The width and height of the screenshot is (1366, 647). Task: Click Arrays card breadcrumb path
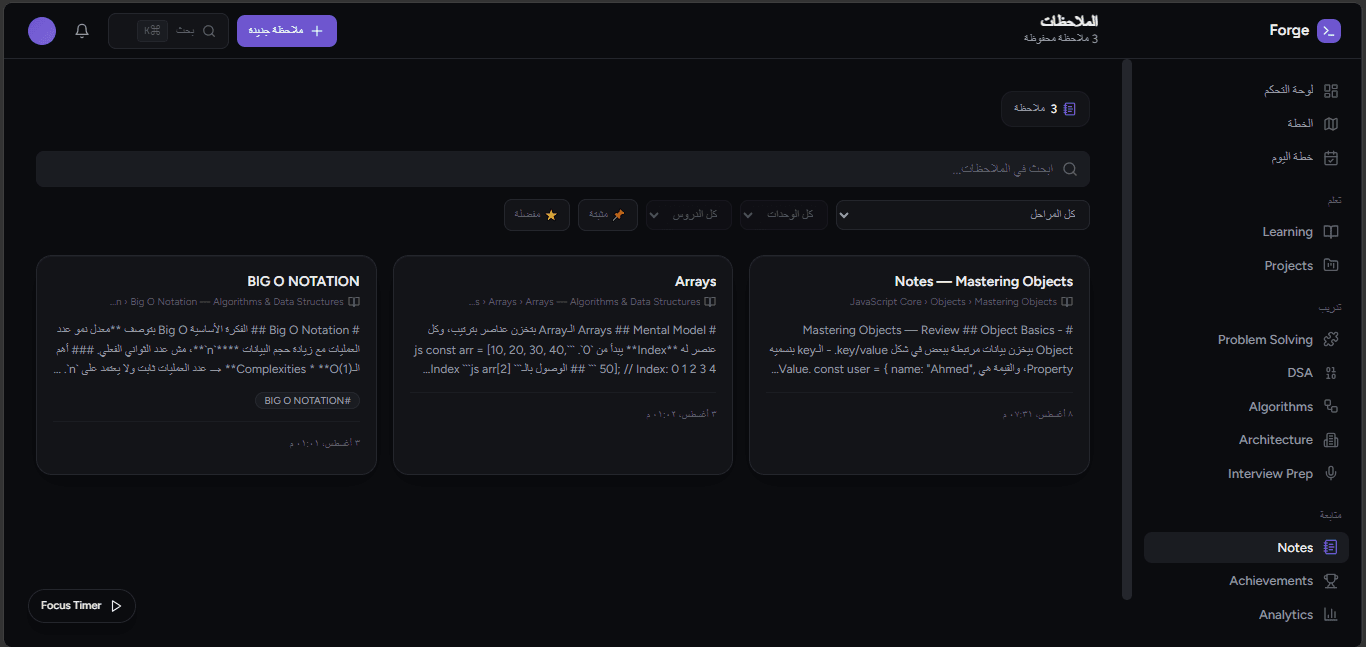pyautogui.click(x=584, y=302)
